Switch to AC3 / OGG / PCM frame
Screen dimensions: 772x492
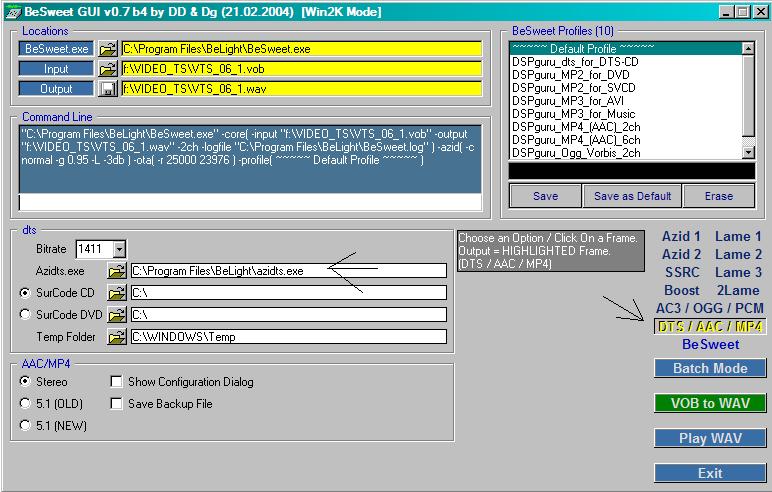coord(709,308)
